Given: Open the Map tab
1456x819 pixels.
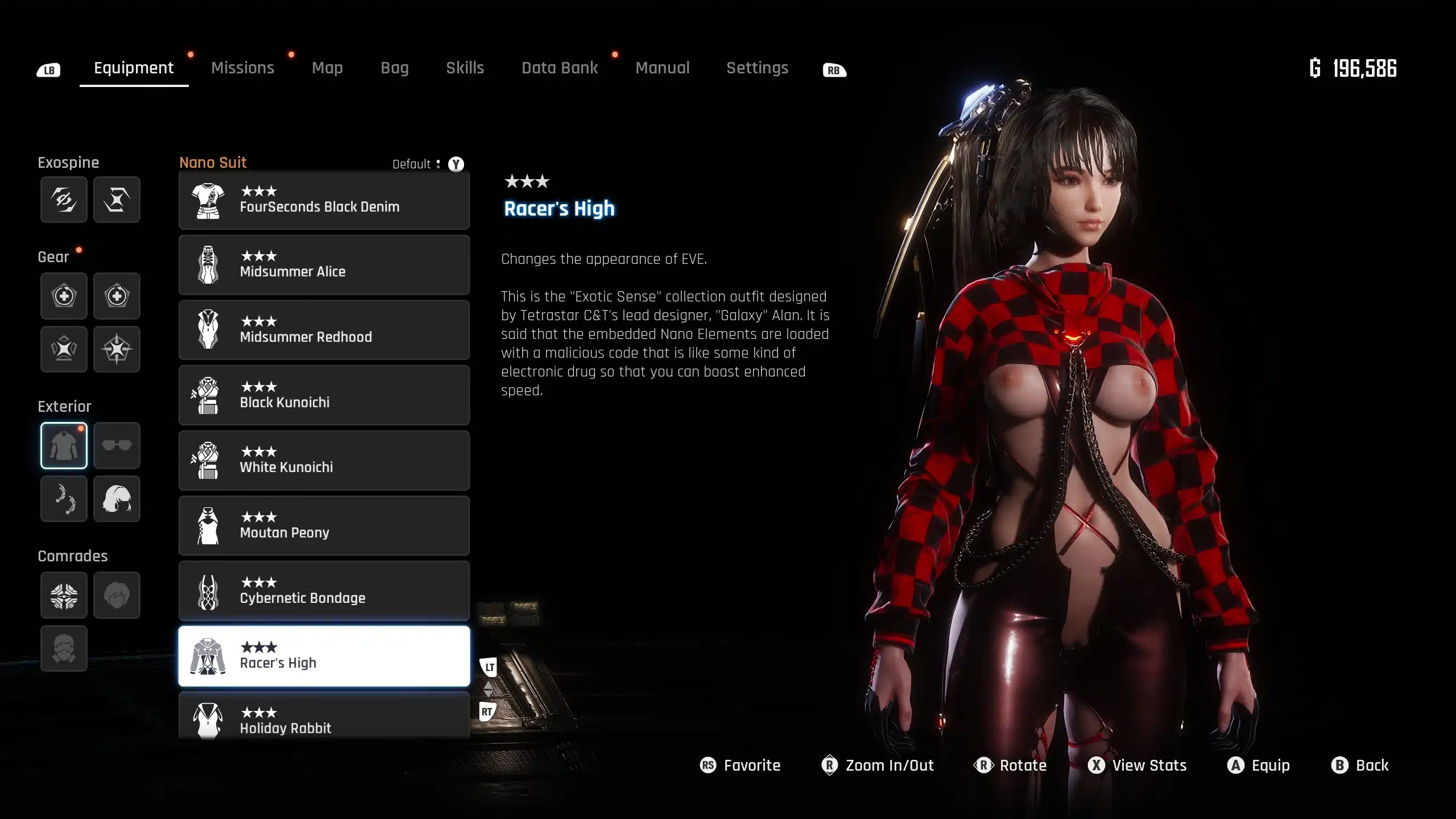Looking at the screenshot, I should [327, 68].
